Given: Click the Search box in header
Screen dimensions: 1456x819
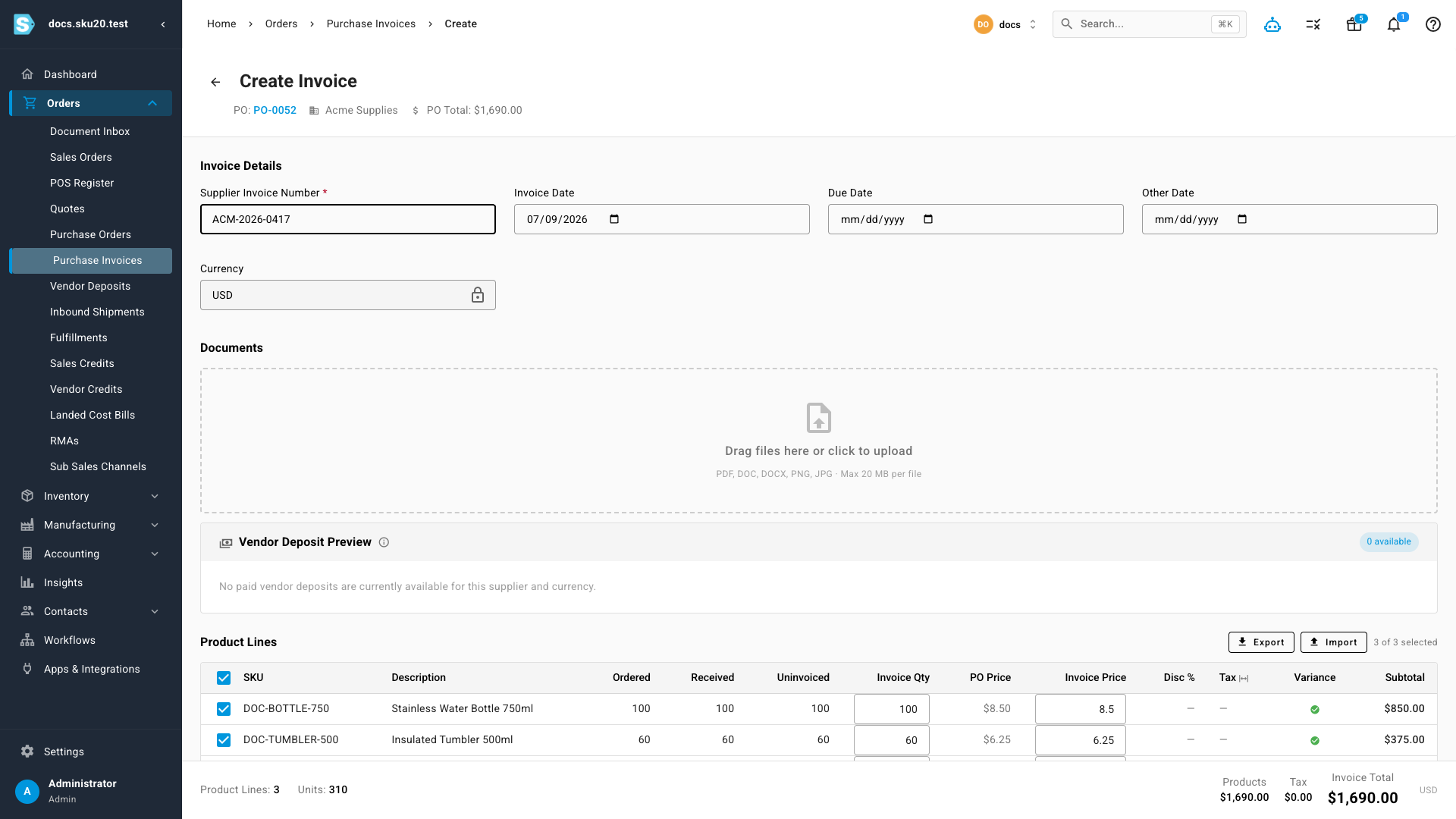Looking at the screenshot, I should [1149, 24].
